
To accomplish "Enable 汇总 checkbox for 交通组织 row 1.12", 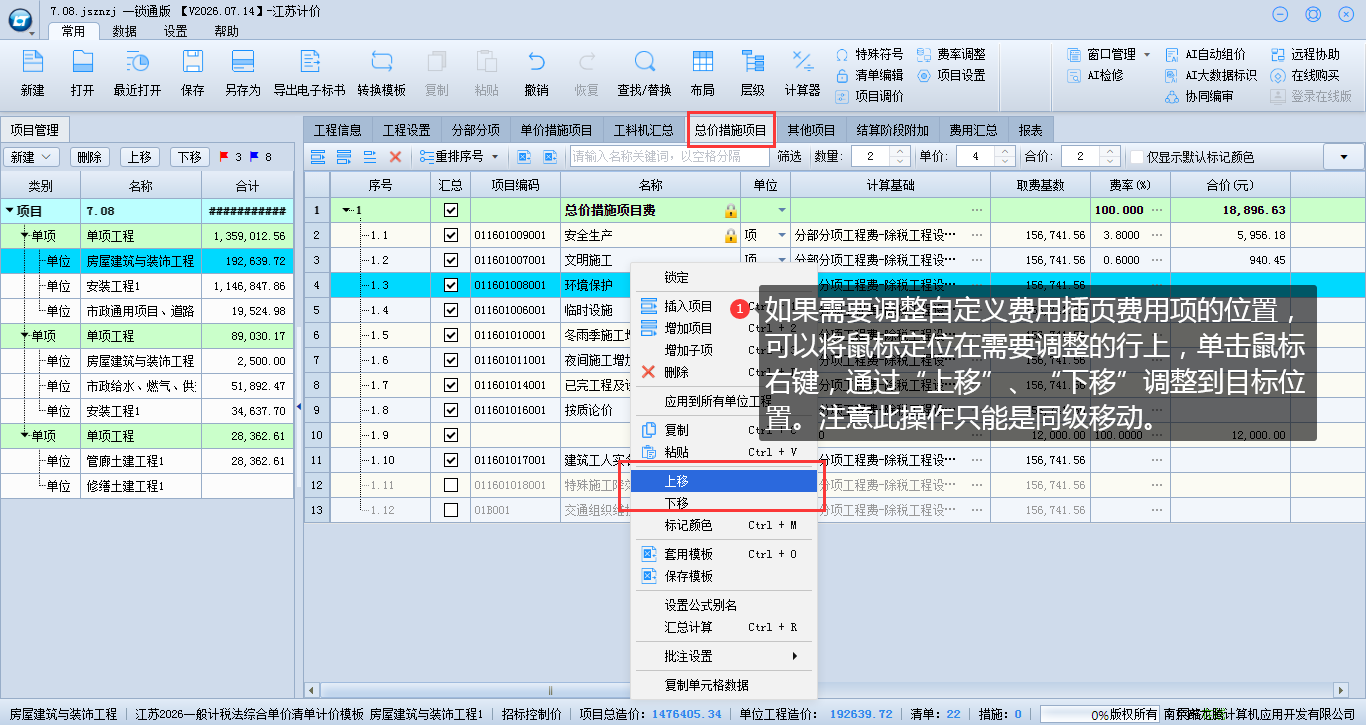I will point(451,510).
